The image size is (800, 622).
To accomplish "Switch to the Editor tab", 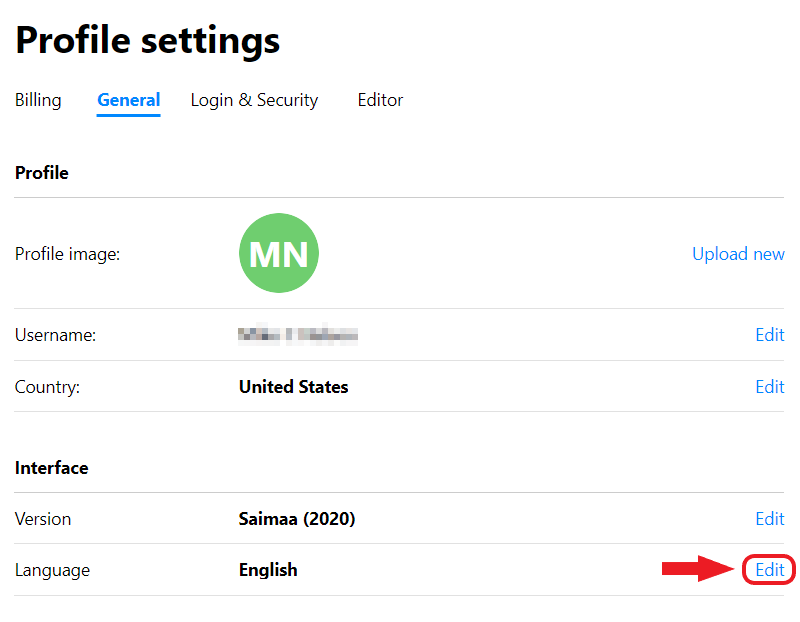I will tap(380, 100).
